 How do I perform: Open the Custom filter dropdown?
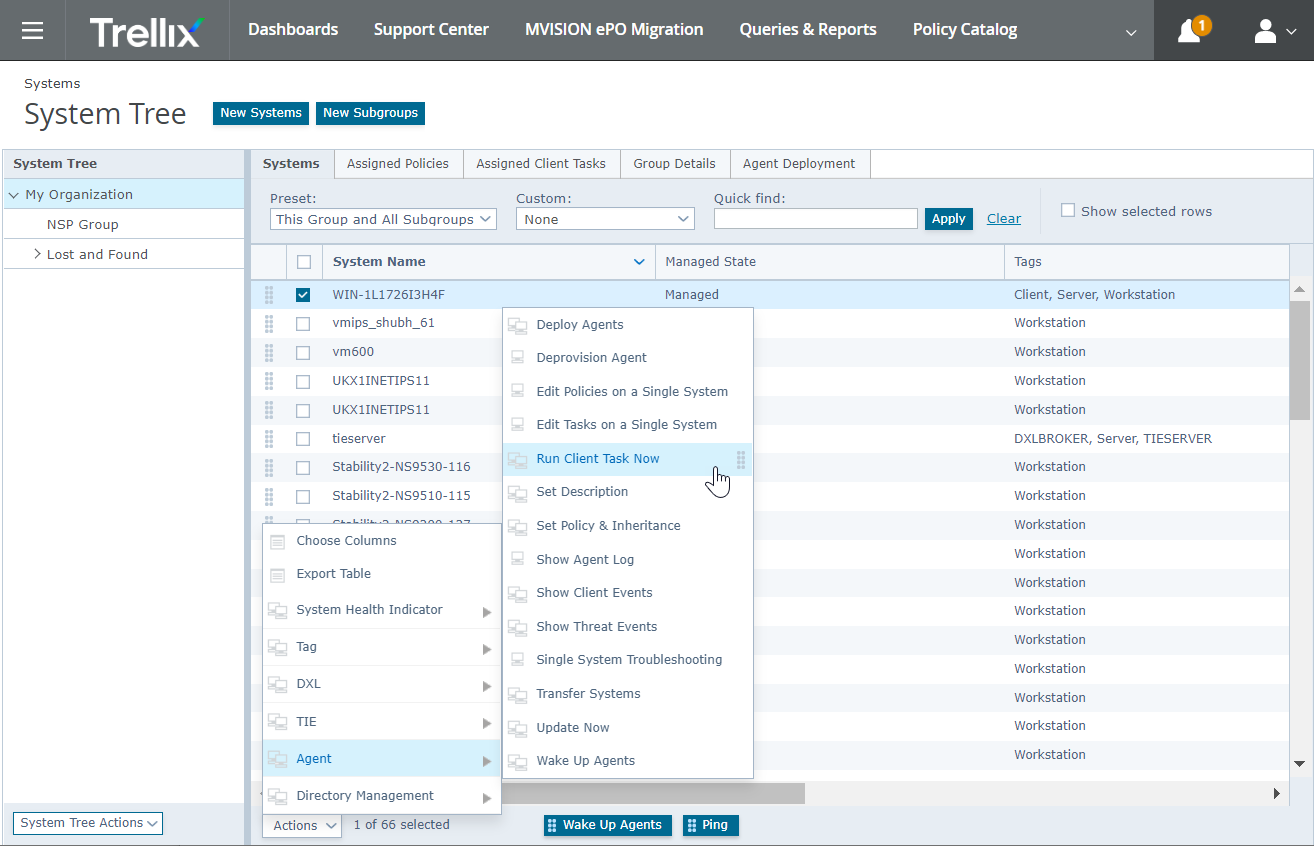605,219
